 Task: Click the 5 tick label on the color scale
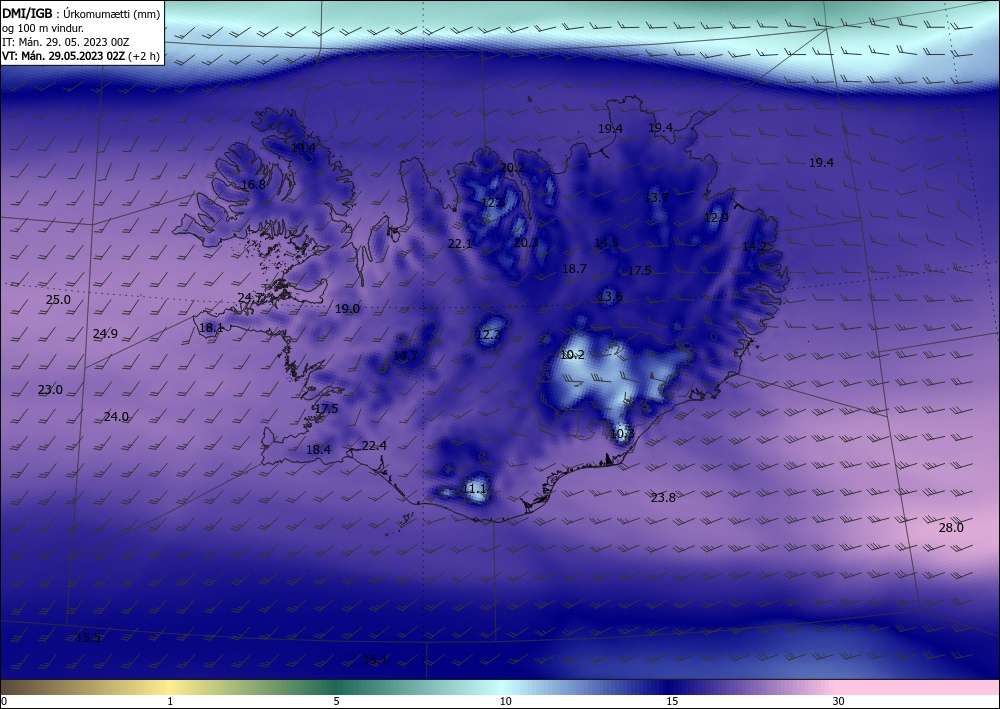(336, 702)
